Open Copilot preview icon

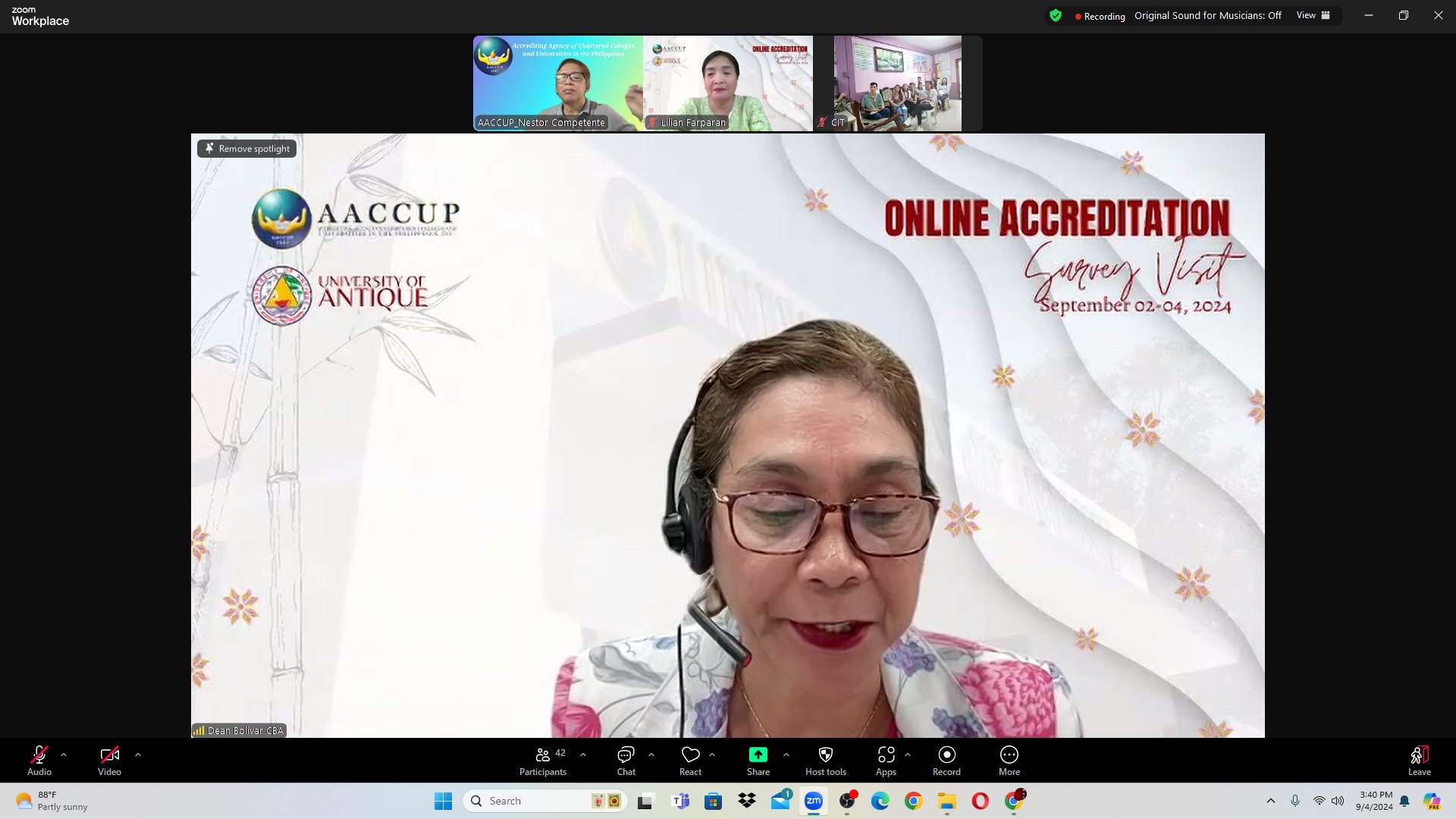[1432, 801]
